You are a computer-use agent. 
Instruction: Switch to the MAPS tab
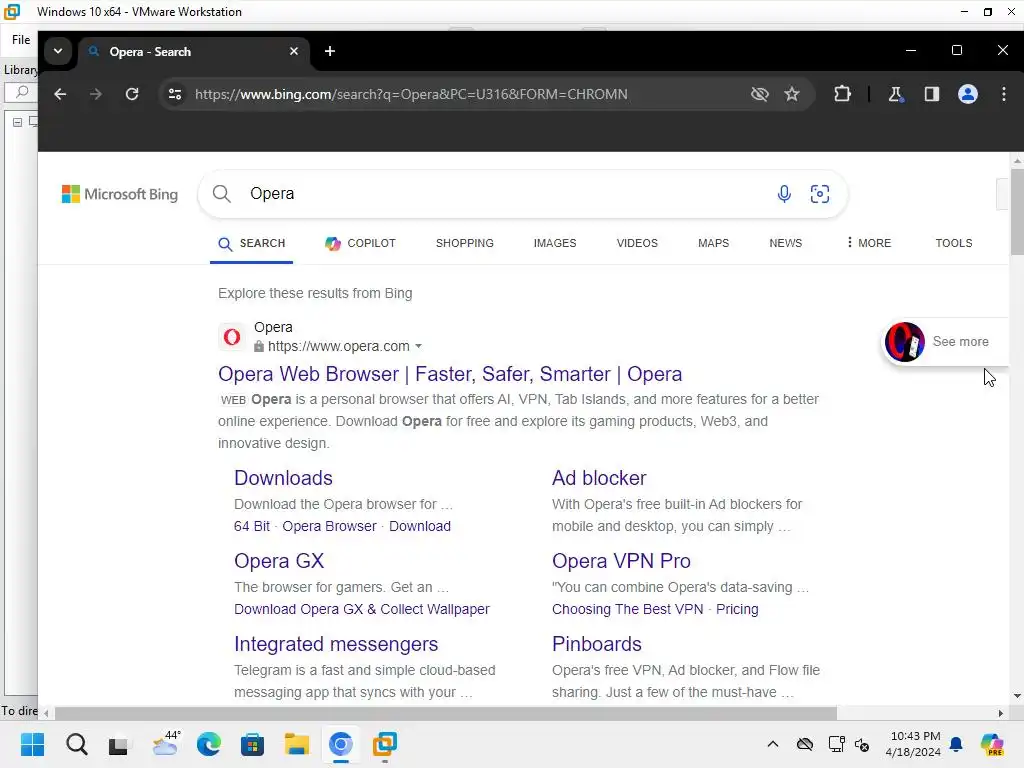(x=713, y=243)
